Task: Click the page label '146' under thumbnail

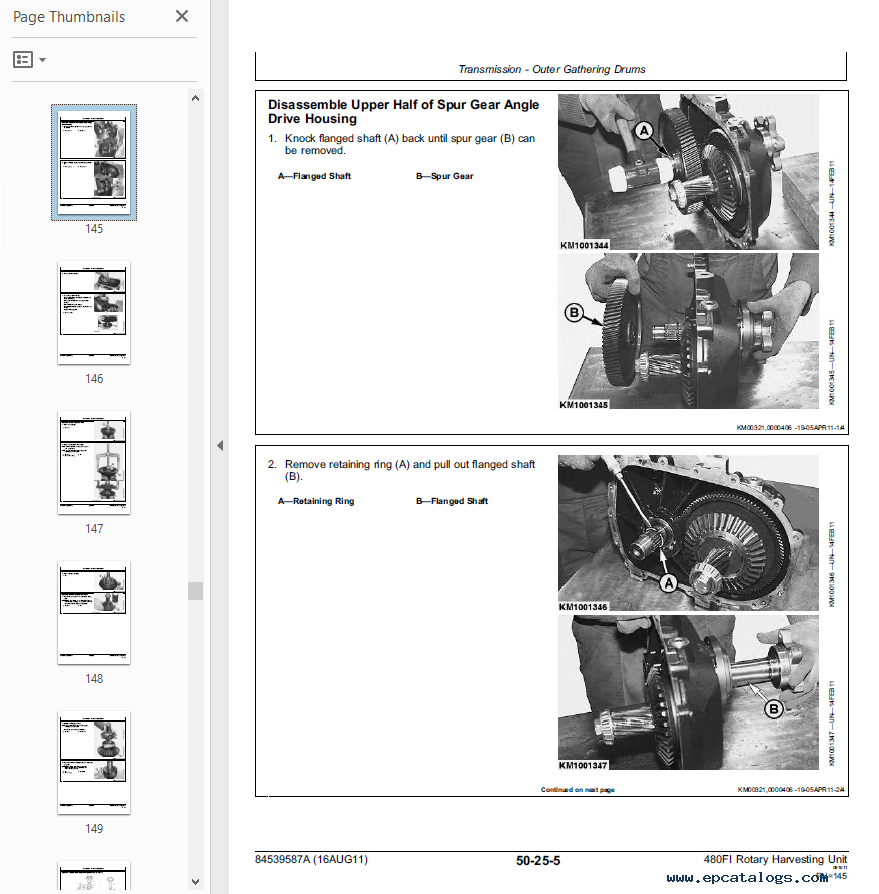Action: [x=94, y=379]
